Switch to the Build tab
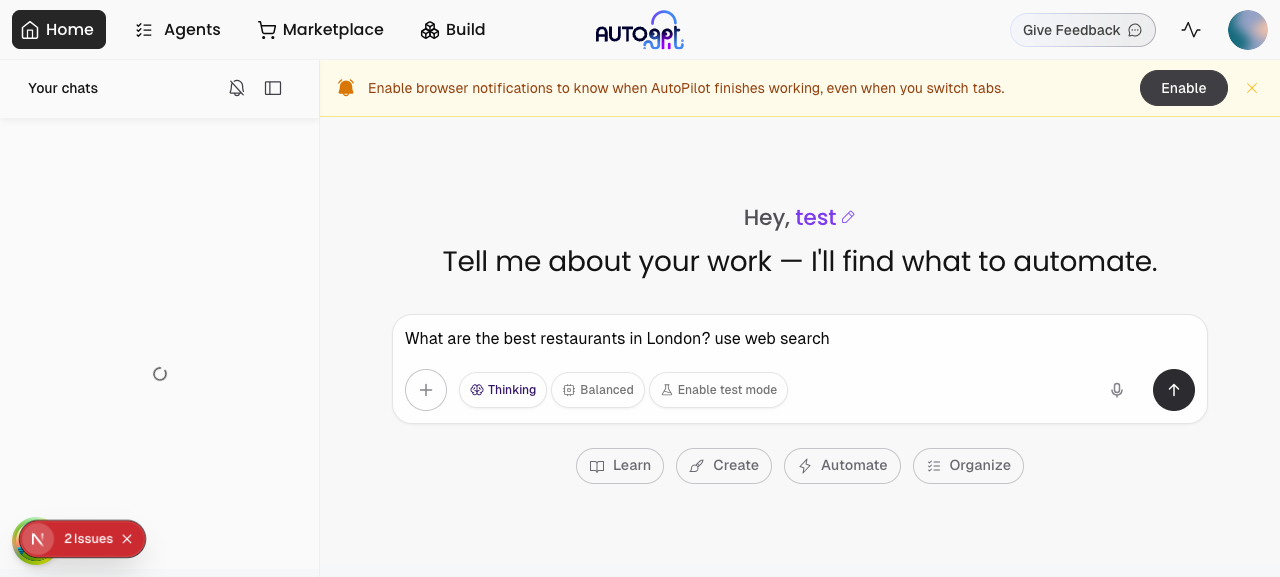Viewport: 1280px width, 577px height. (x=453, y=30)
